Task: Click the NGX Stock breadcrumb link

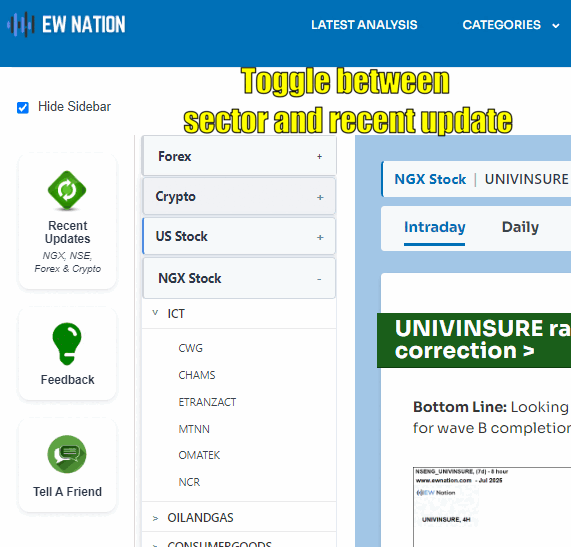Action: (x=430, y=179)
